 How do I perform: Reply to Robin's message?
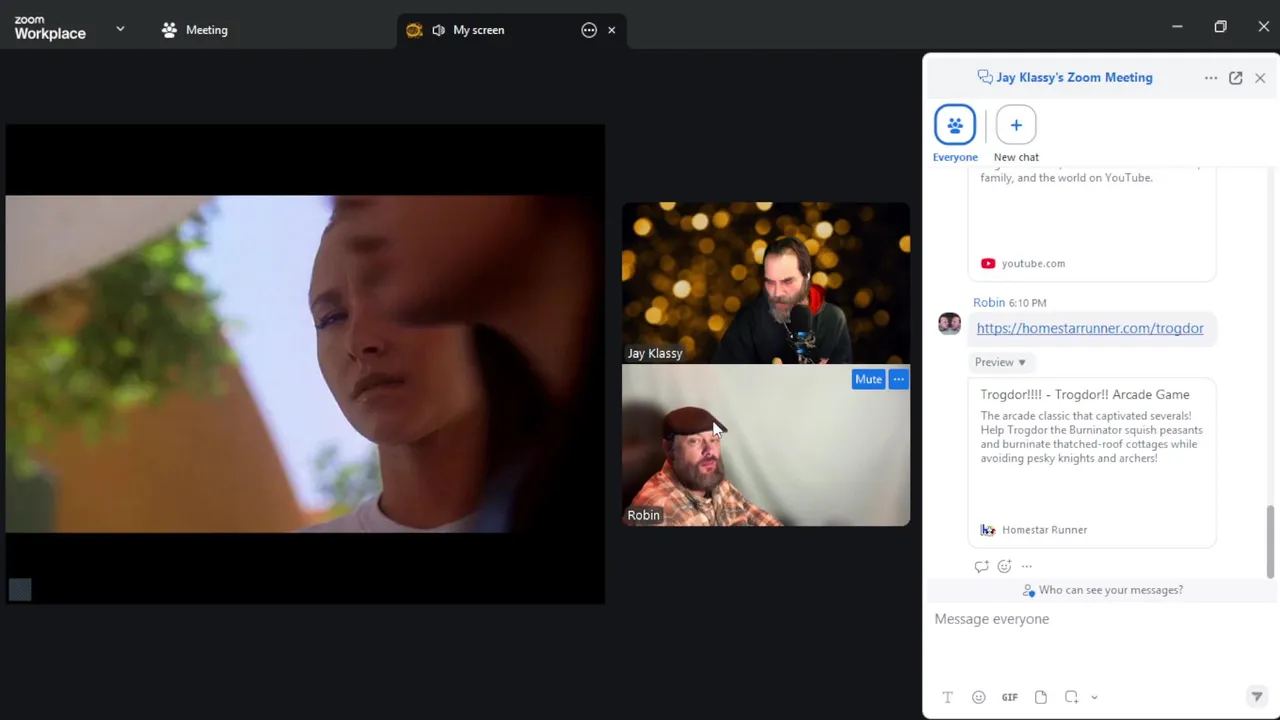click(981, 566)
